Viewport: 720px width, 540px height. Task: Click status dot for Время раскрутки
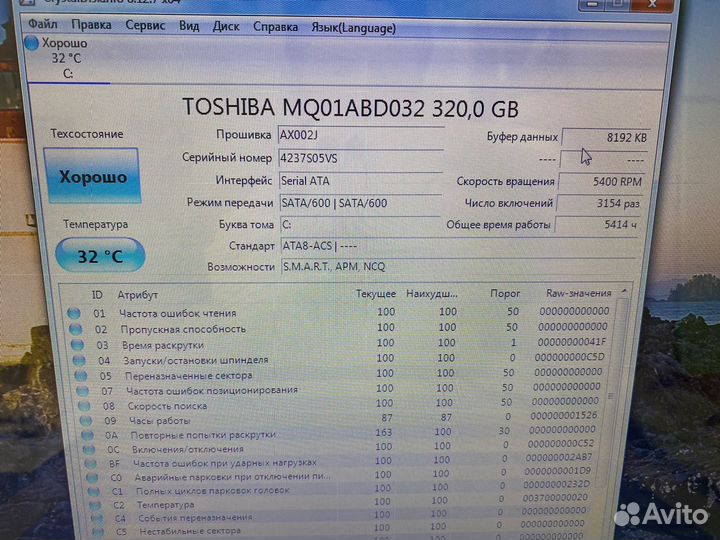(77, 345)
